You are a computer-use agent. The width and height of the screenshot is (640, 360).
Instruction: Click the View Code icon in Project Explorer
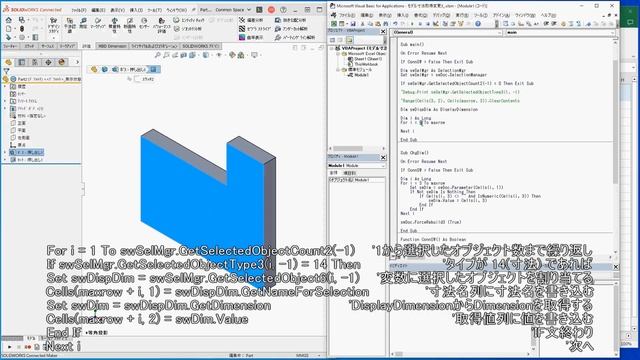(x=332, y=40)
